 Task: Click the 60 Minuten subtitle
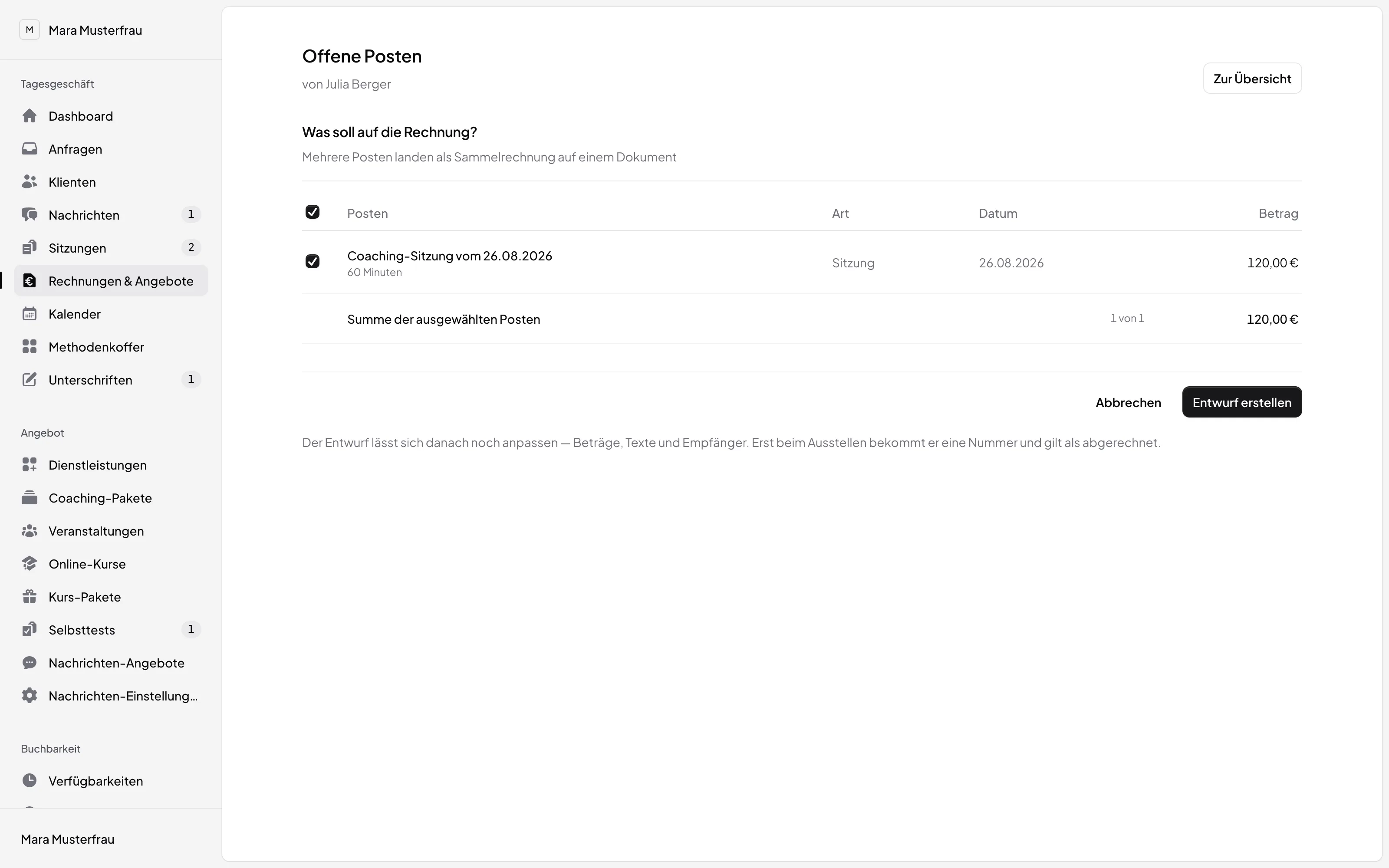point(374,273)
